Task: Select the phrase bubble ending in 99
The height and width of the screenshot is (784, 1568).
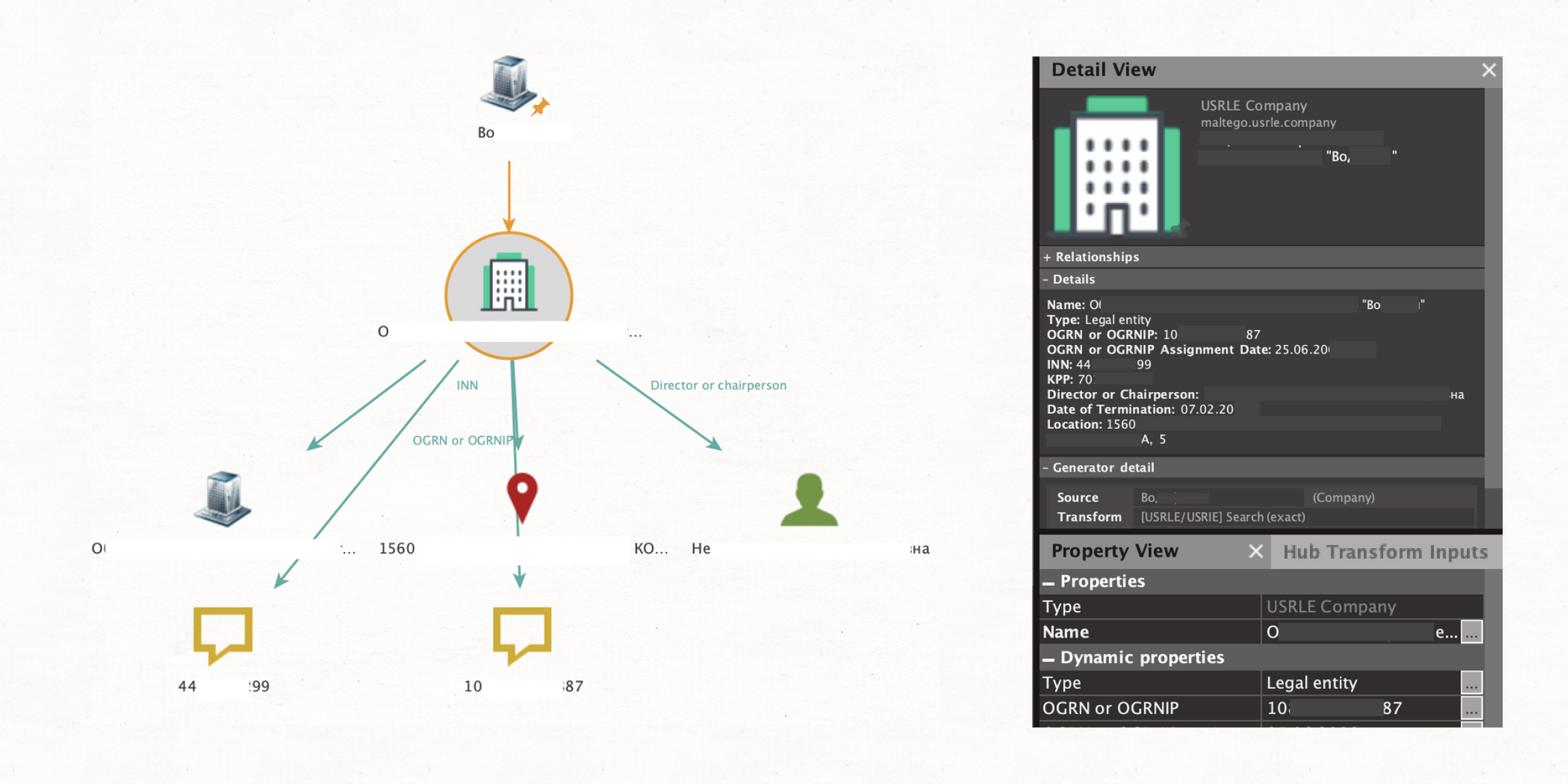Action: click(x=223, y=636)
